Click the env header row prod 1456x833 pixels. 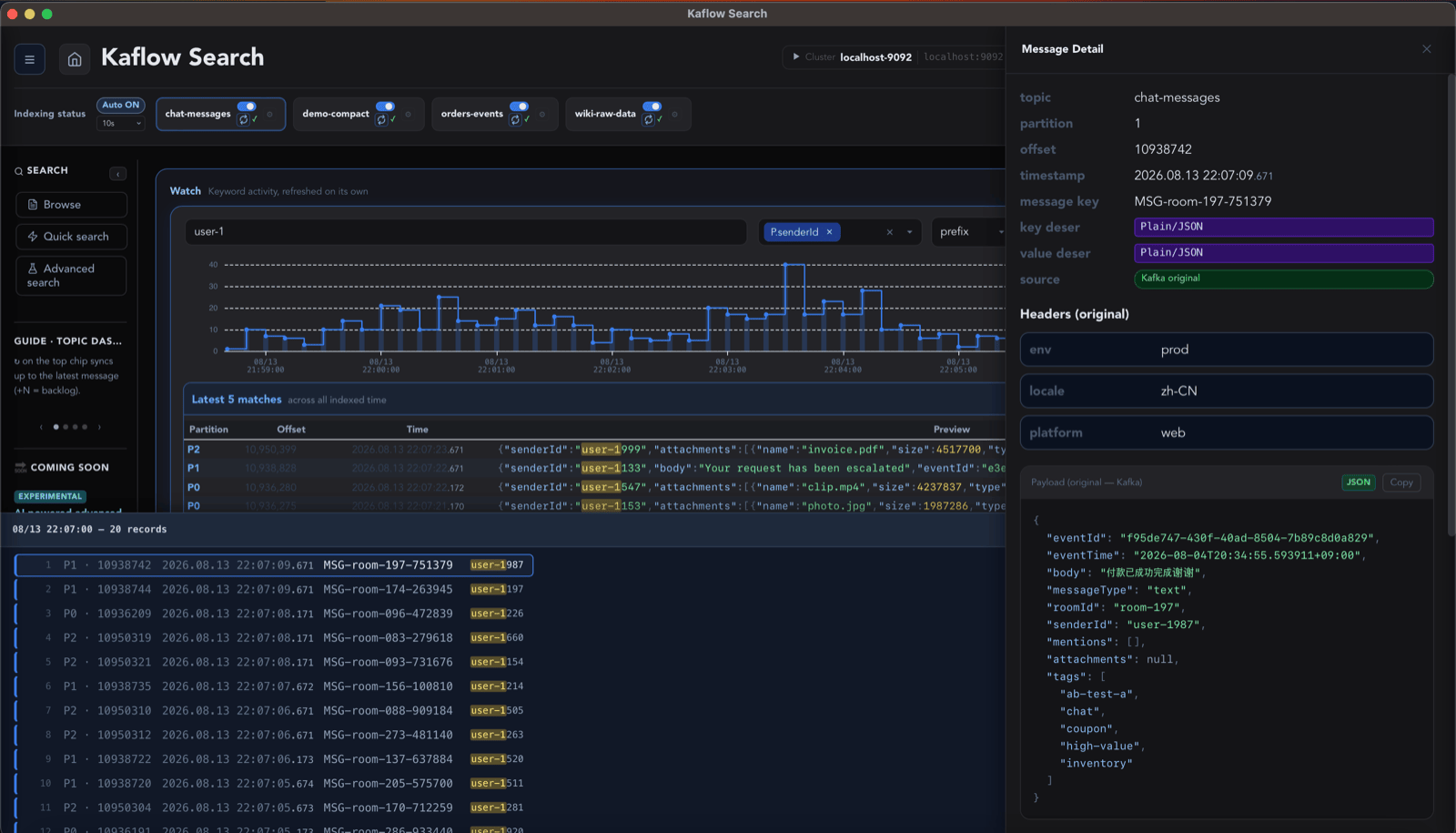click(1227, 350)
